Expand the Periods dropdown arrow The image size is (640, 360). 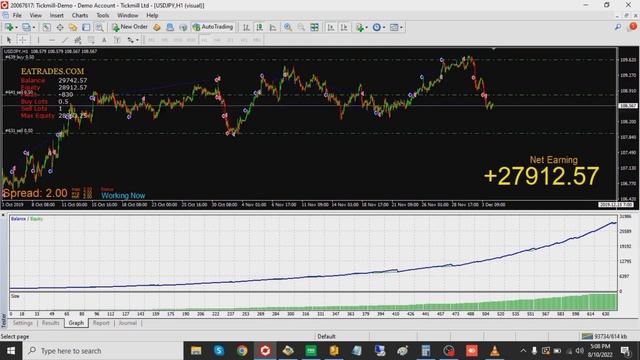384,27
